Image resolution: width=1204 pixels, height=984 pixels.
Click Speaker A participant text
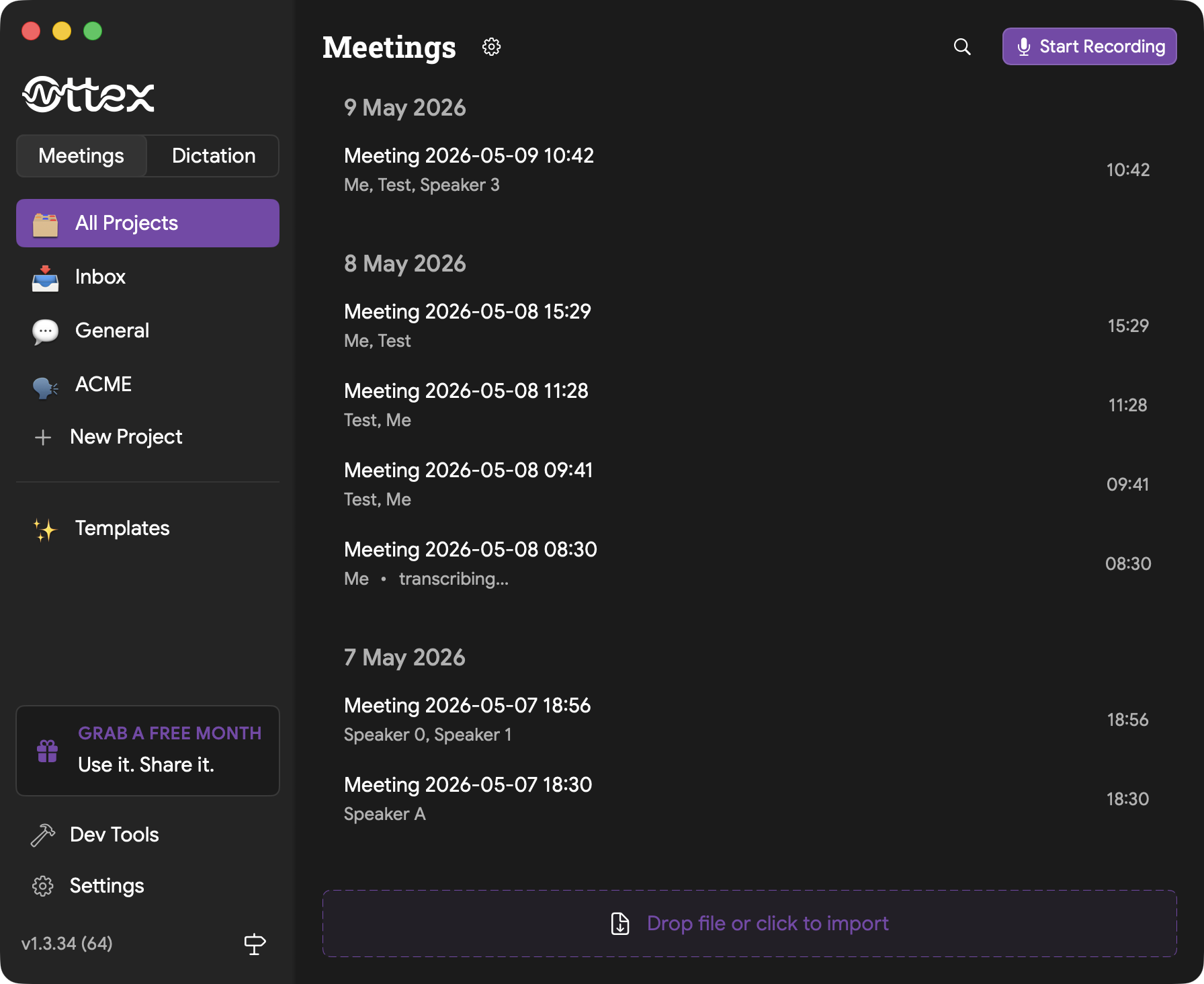pyautogui.click(x=385, y=814)
